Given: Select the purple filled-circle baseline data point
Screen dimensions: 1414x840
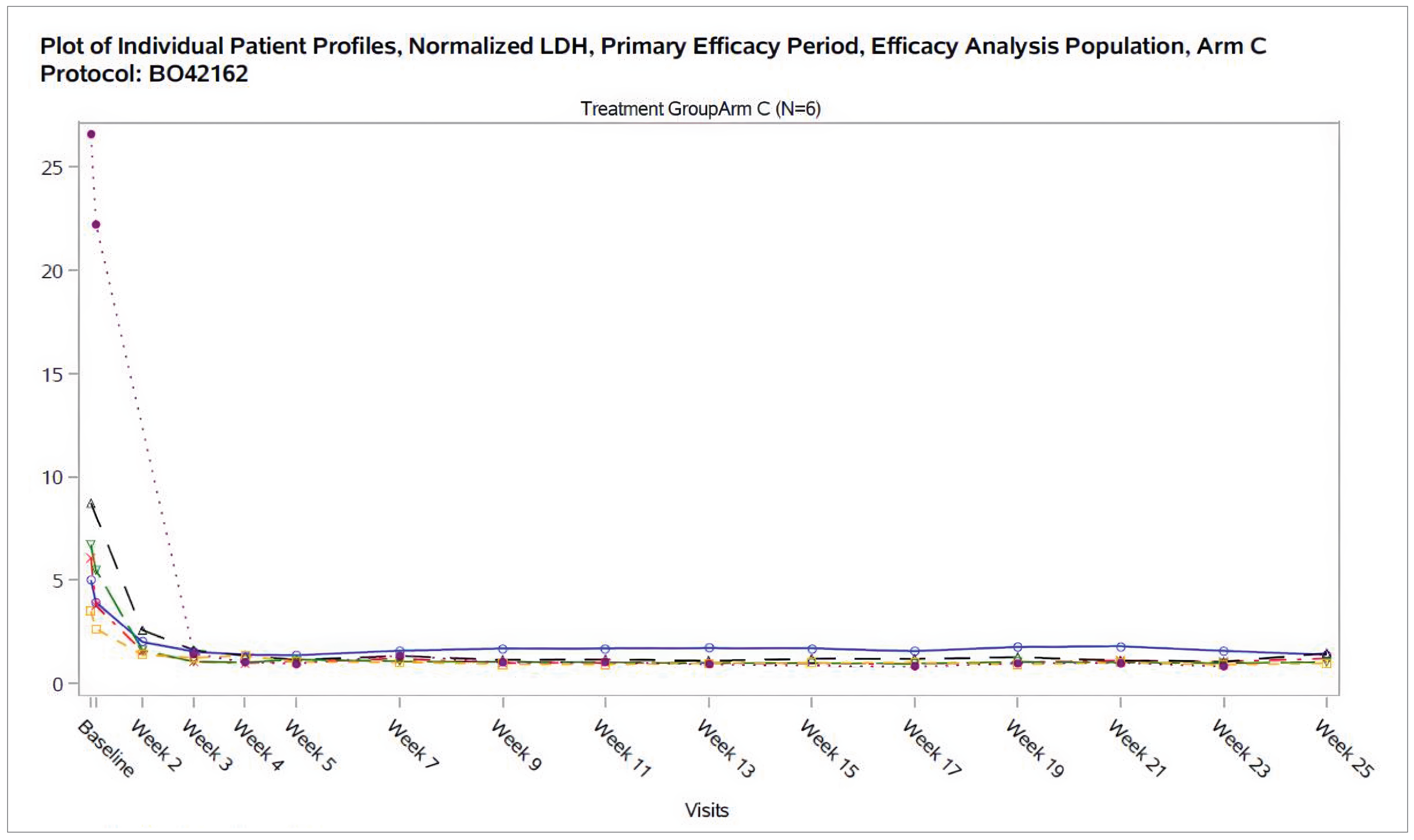Looking at the screenshot, I should tap(91, 134).
